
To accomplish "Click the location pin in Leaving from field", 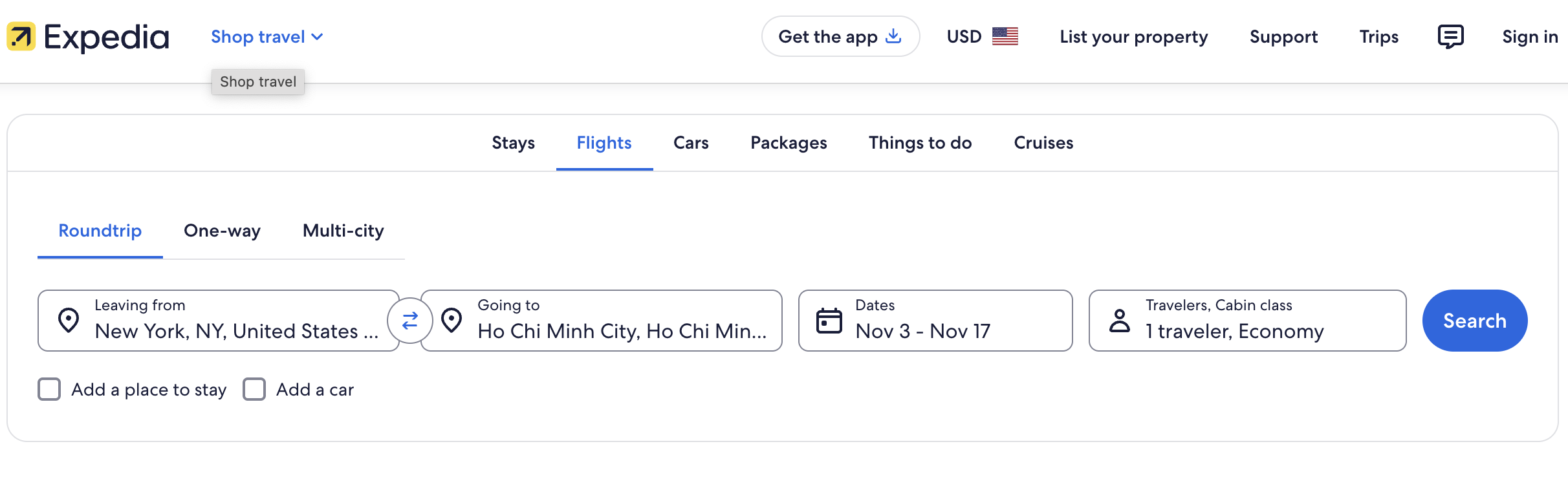I will pyautogui.click(x=70, y=320).
